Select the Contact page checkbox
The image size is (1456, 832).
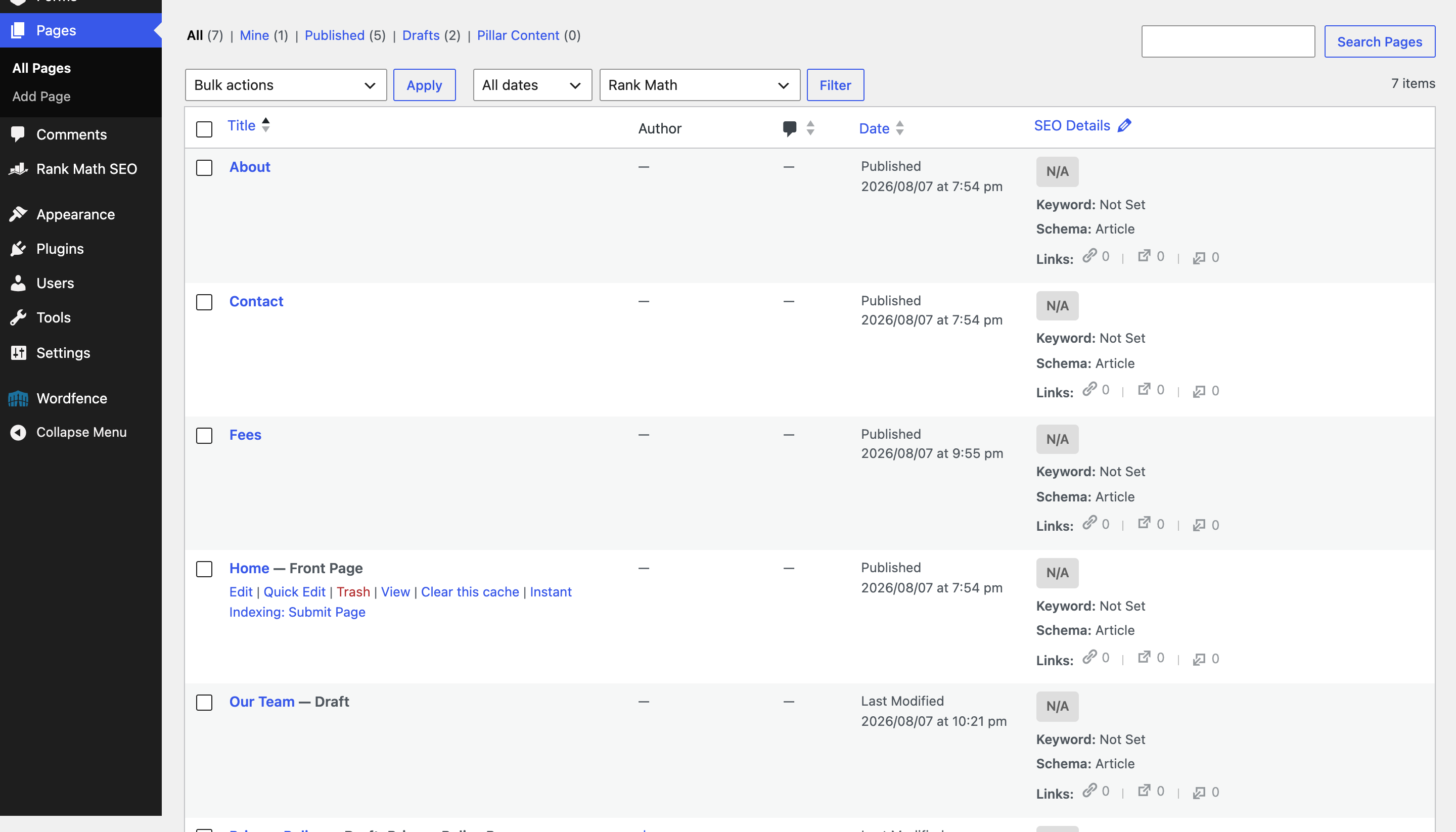204,302
